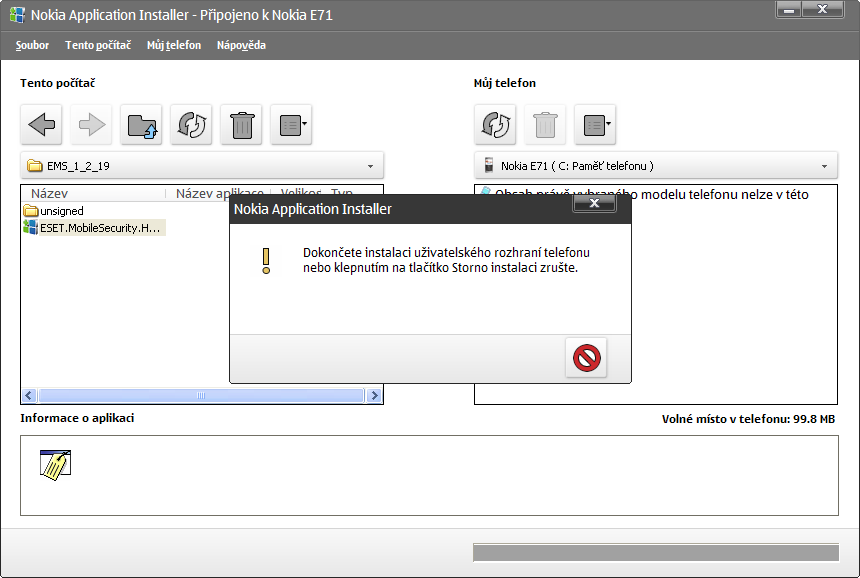Open view options menu for Tento počítač
Screen dimensions: 860x578
[291, 124]
